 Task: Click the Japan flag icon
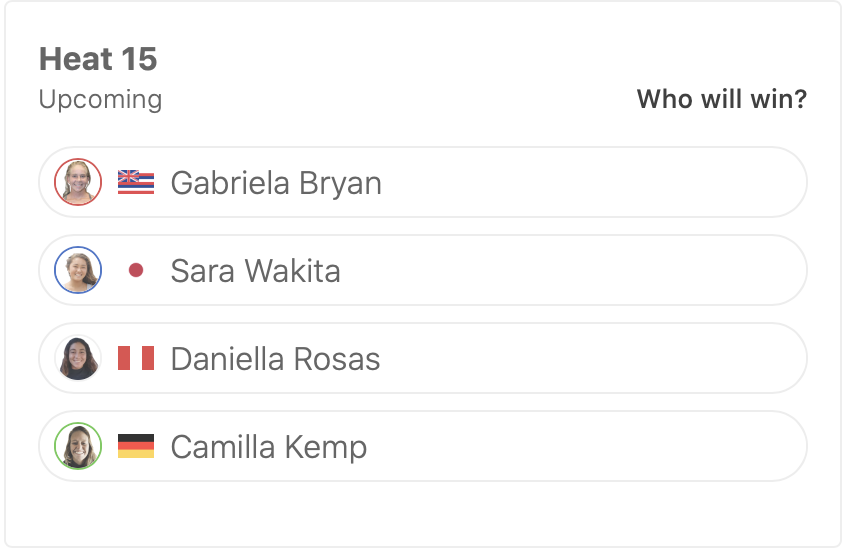pyautogui.click(x=136, y=270)
